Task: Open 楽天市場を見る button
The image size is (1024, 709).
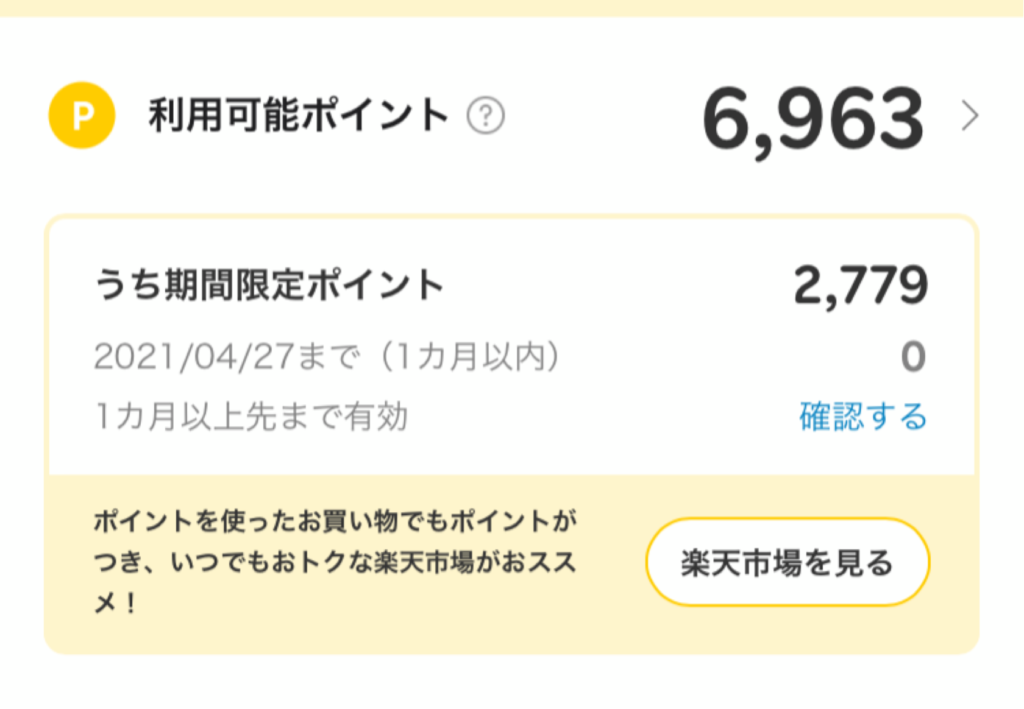Action: [788, 562]
